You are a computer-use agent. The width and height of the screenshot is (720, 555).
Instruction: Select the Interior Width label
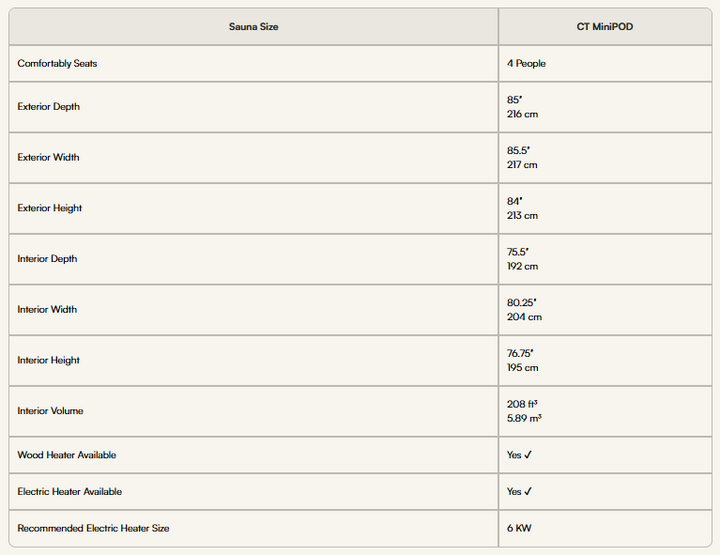(47, 309)
